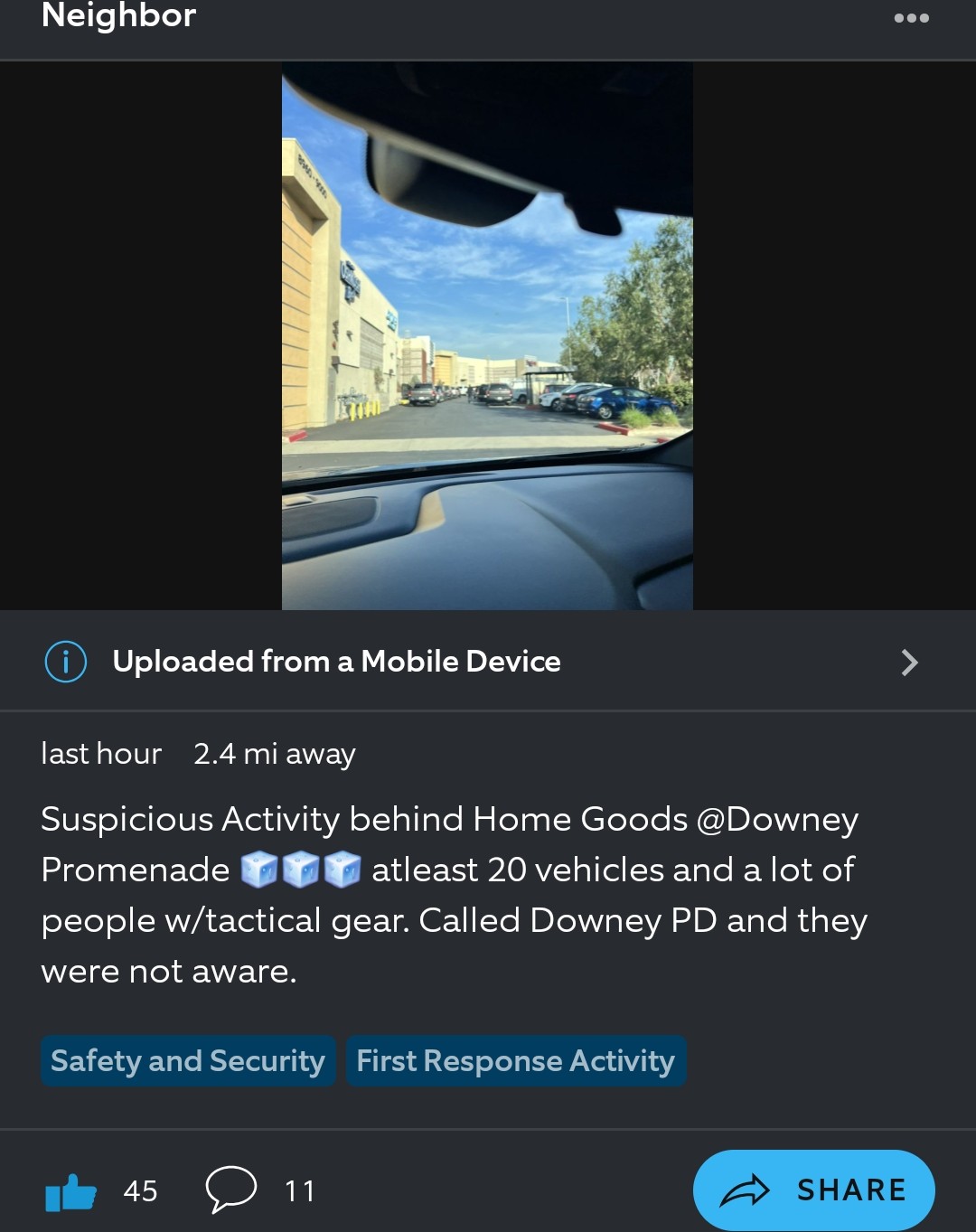Open comments via the speech bubble icon
Viewport: 976px width, 1232px height.
point(231,1189)
